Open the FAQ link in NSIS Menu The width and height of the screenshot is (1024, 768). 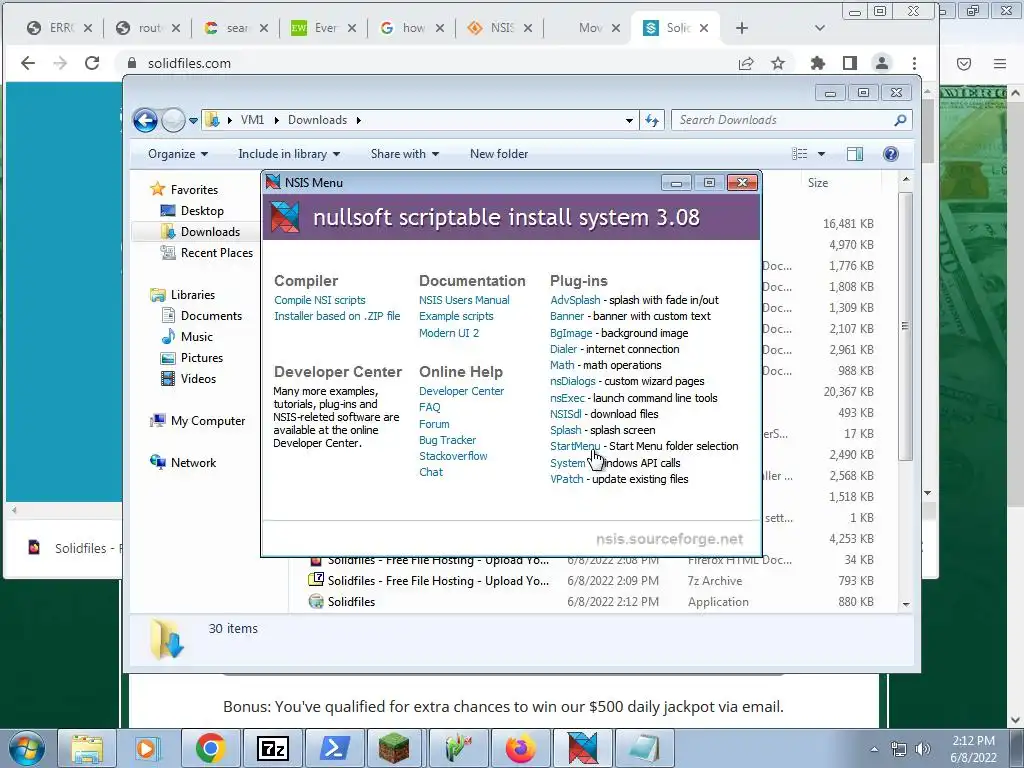(x=430, y=407)
